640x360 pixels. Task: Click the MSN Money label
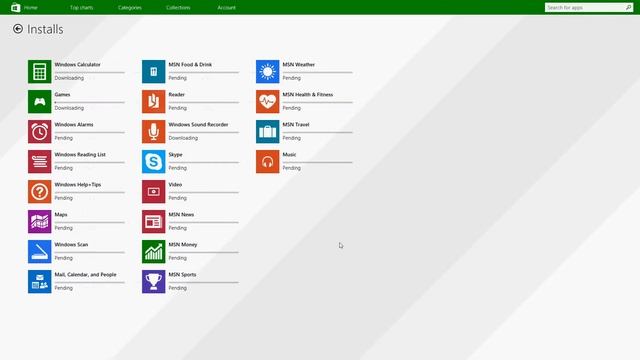pos(183,244)
